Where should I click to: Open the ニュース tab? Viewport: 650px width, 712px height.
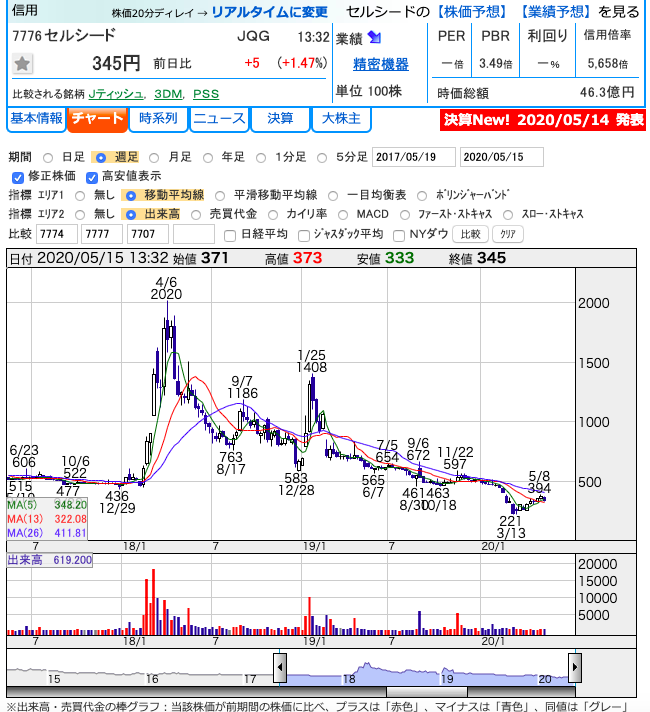[x=219, y=119]
